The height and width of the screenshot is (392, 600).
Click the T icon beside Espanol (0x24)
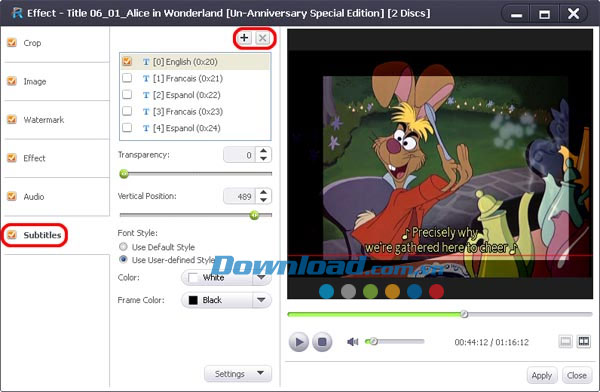tap(146, 128)
